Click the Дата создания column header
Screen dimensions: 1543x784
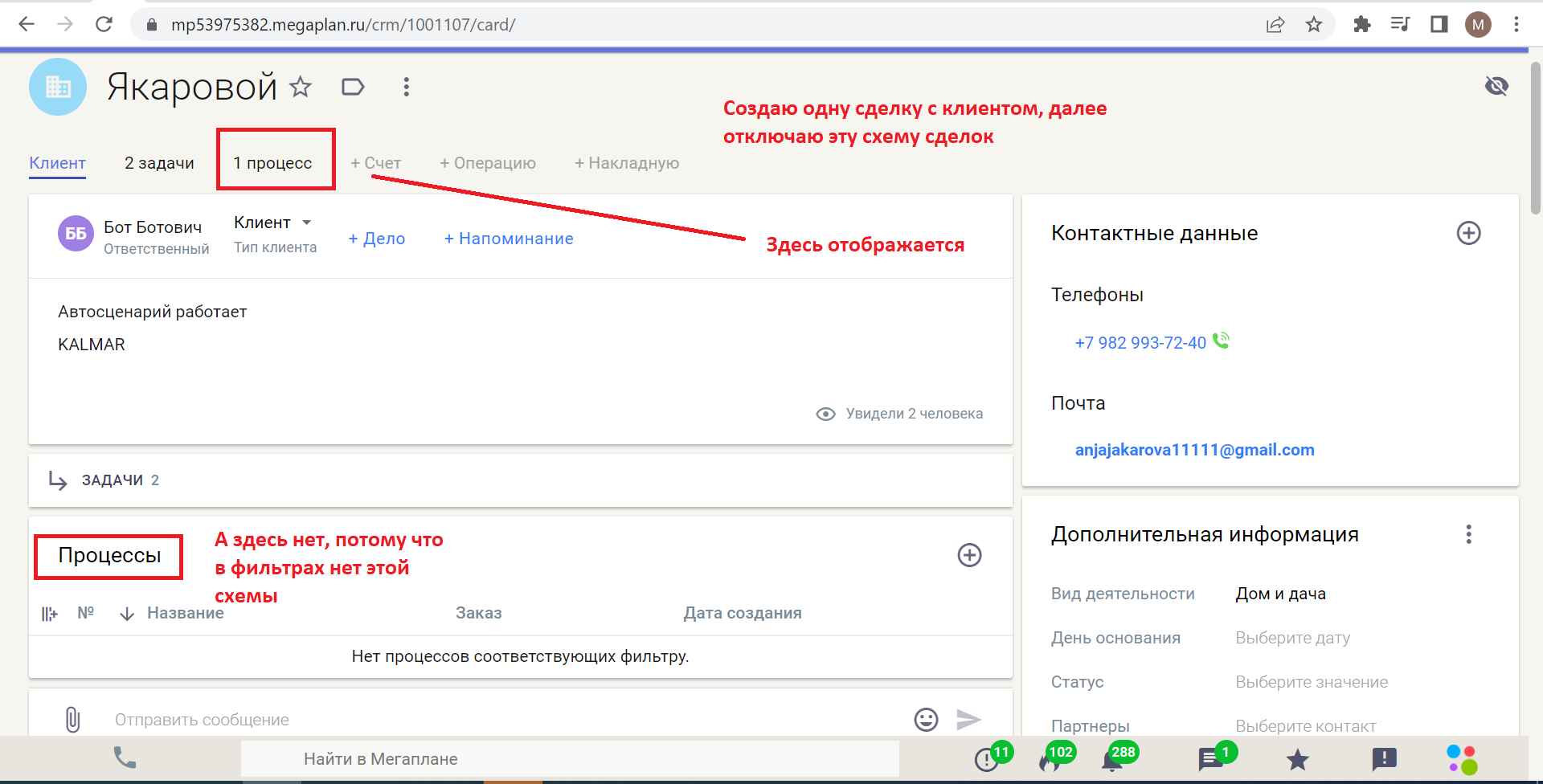[x=743, y=613]
